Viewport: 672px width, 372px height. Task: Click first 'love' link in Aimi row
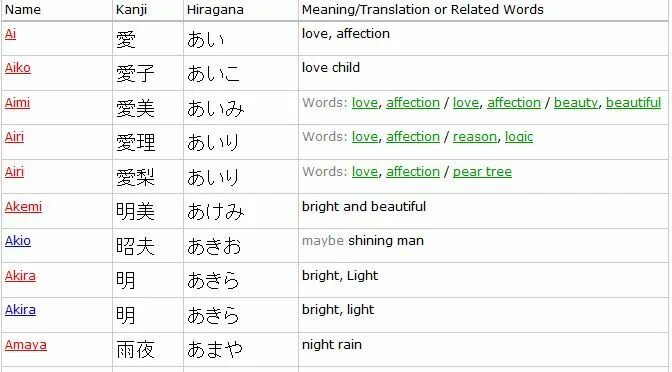[x=365, y=103]
